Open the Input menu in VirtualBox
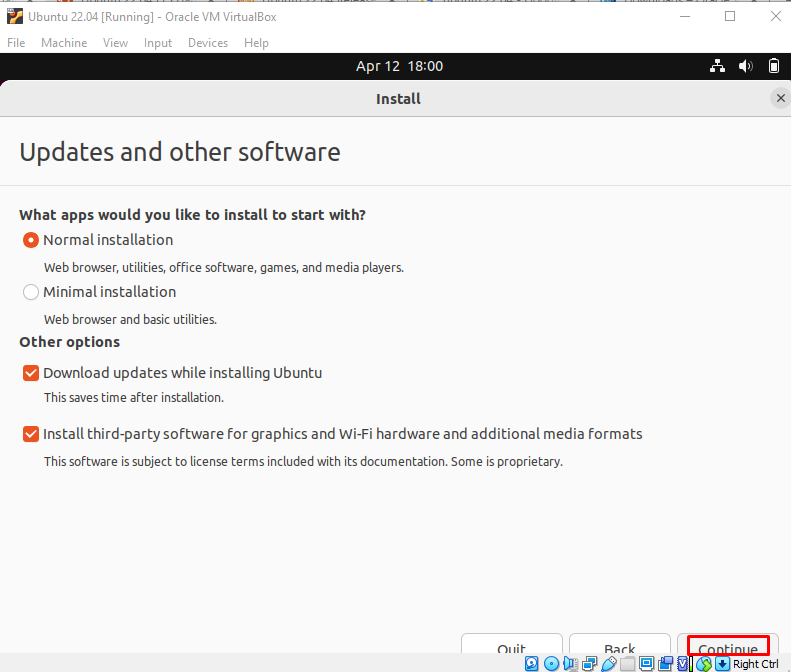This screenshot has height=672, width=791. (x=158, y=43)
